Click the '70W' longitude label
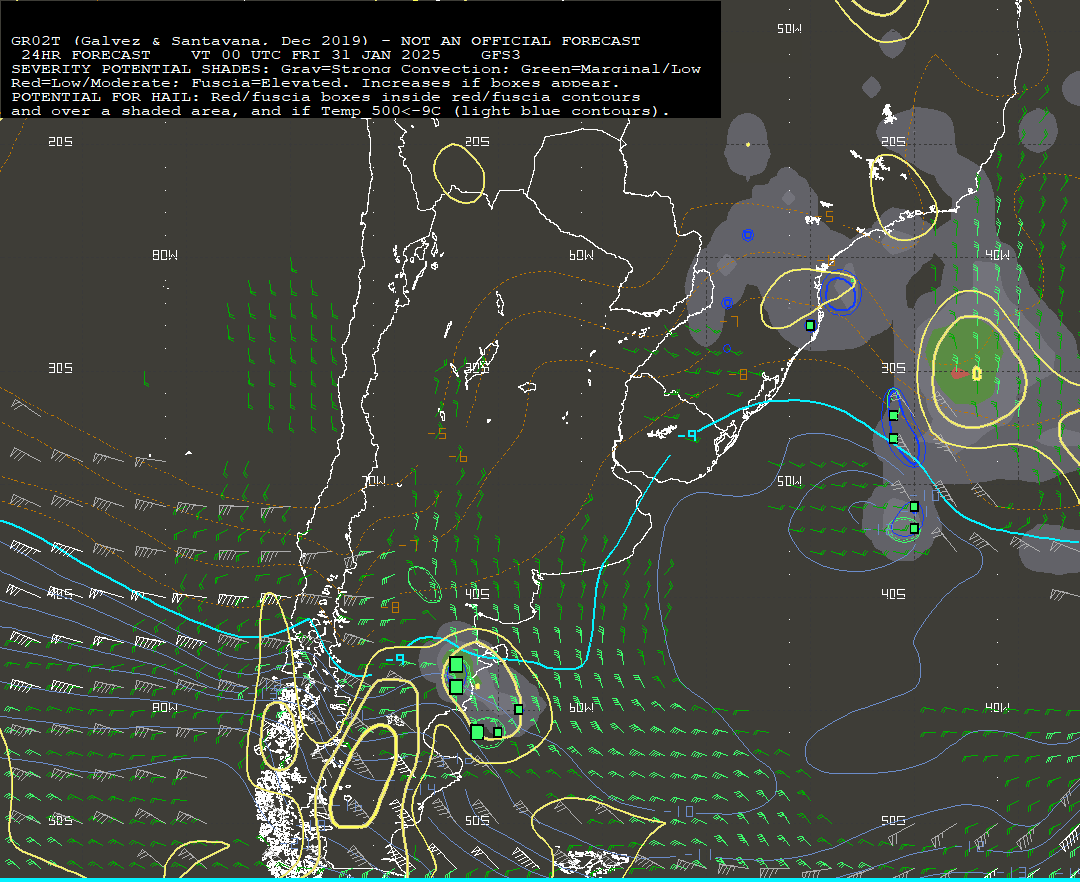Screen dimensions: 1080x882 375,481
